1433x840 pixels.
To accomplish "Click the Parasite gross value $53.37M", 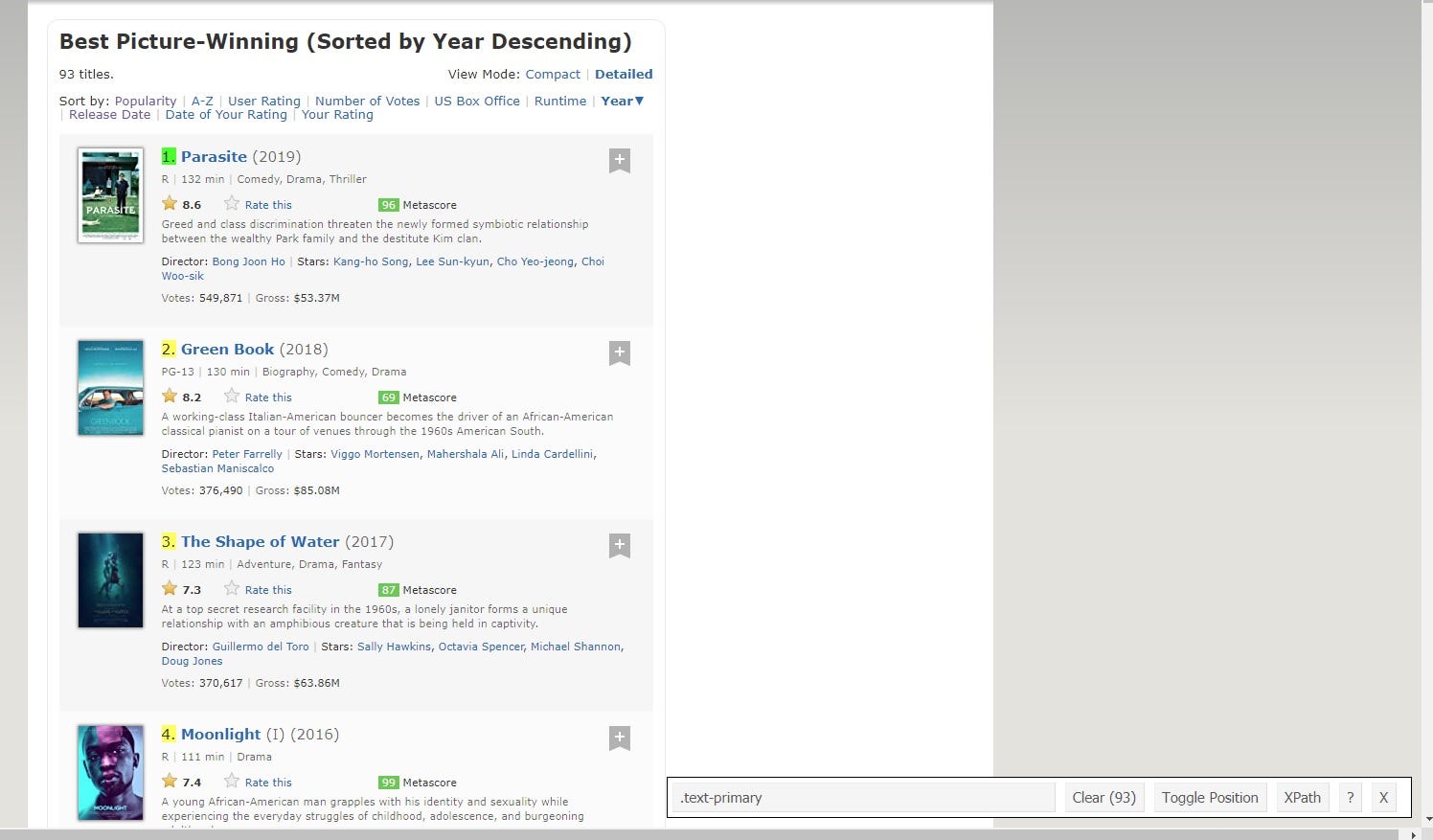I will tap(317, 298).
